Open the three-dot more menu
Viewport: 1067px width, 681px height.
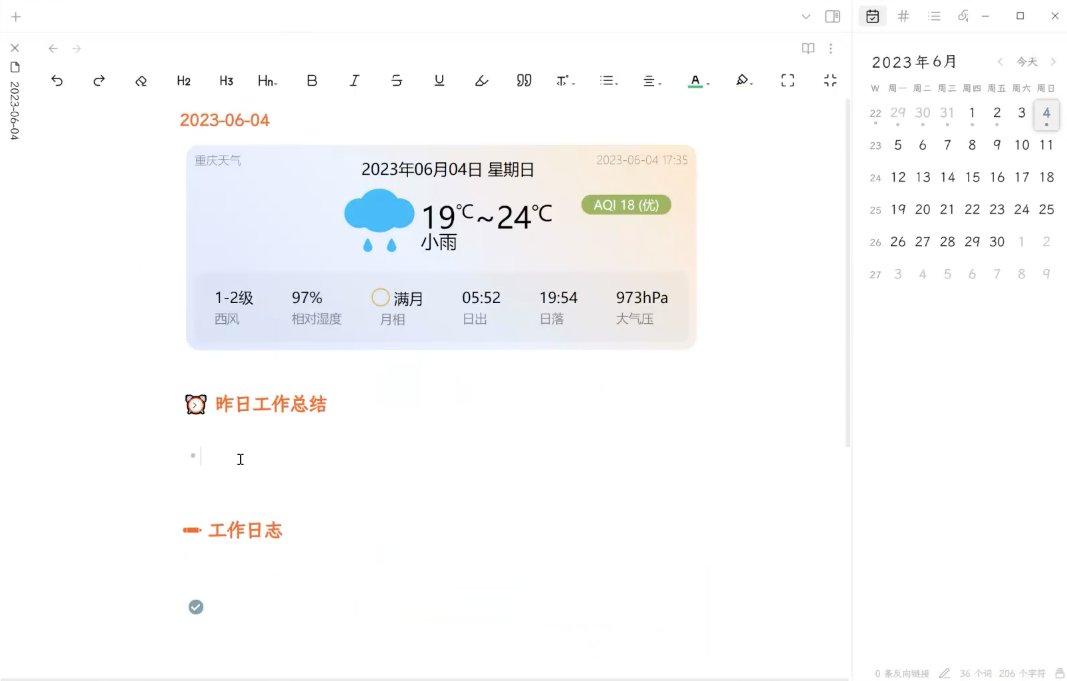pos(831,48)
